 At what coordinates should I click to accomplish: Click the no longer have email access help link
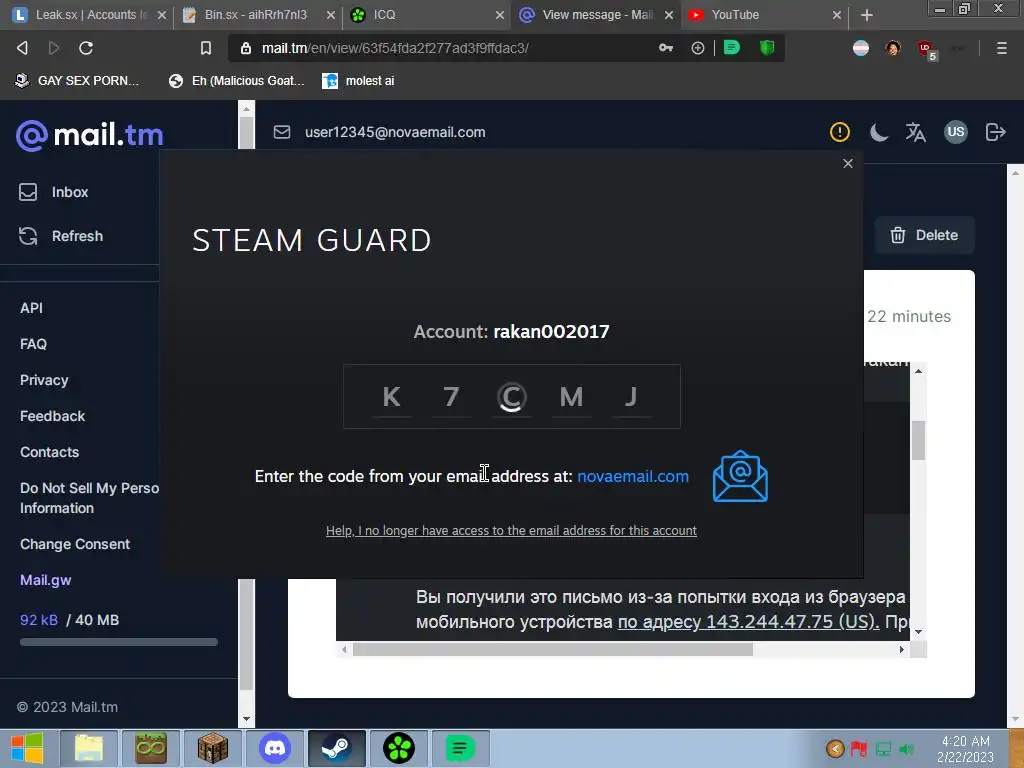pyautogui.click(x=511, y=530)
